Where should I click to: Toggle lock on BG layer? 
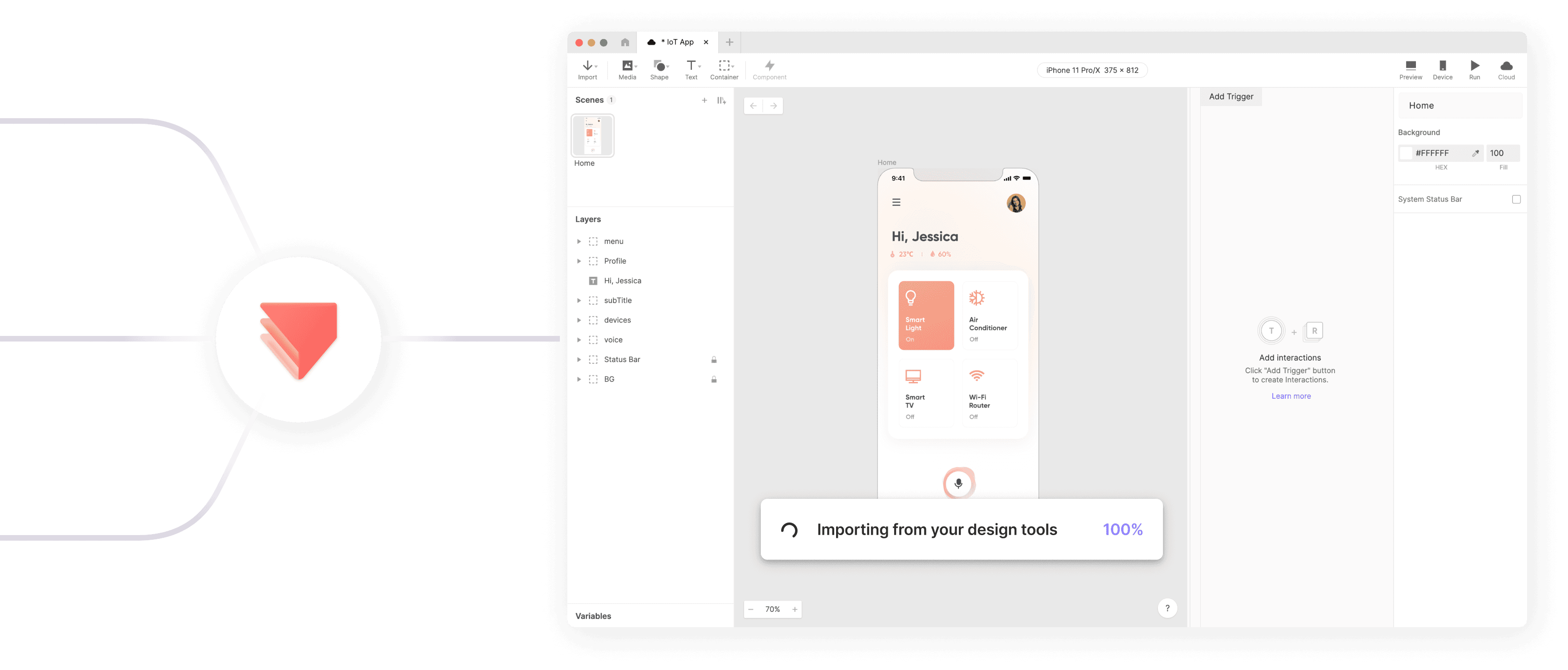714,380
